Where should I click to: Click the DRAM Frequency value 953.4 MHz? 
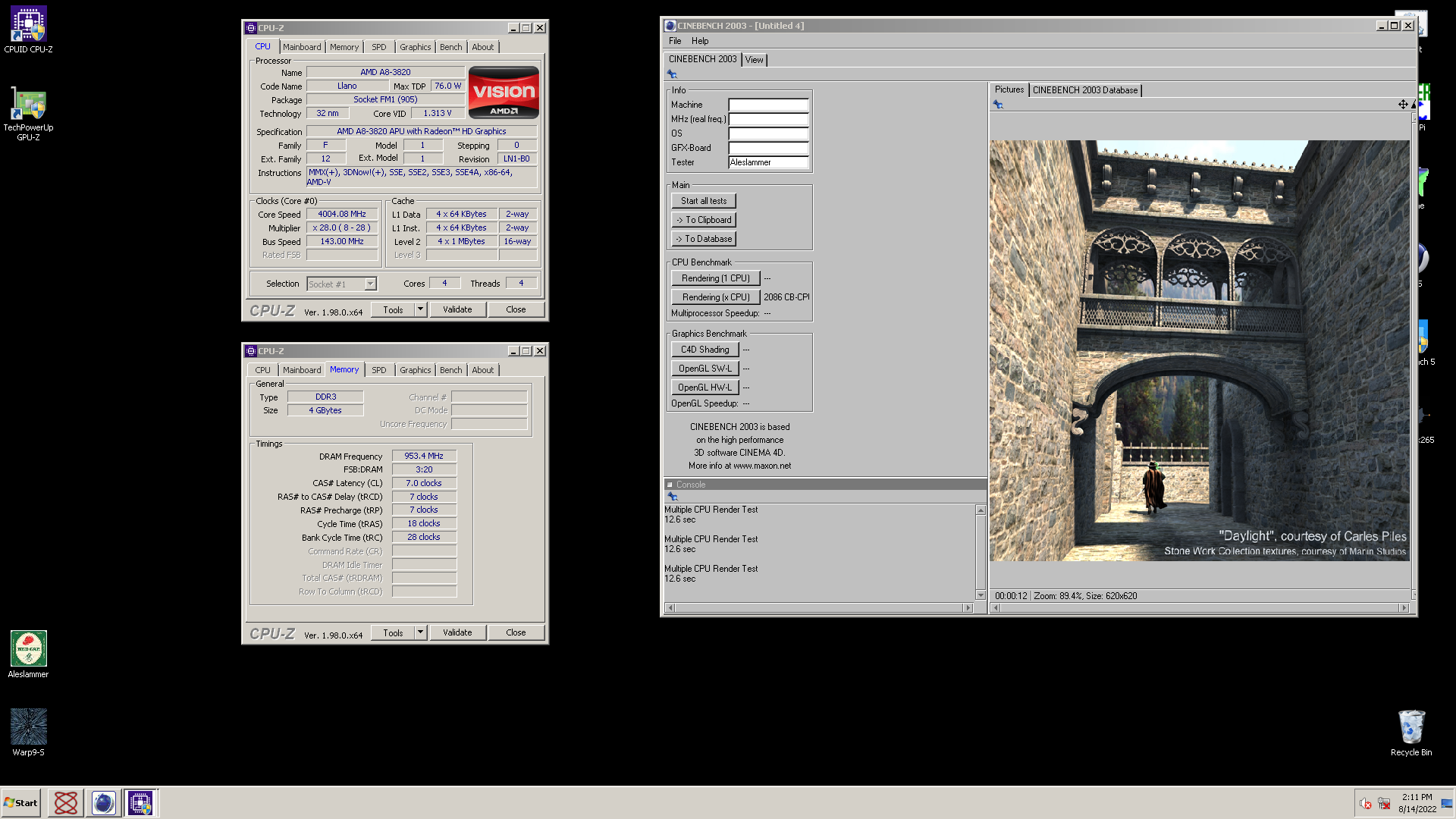pyautogui.click(x=424, y=456)
